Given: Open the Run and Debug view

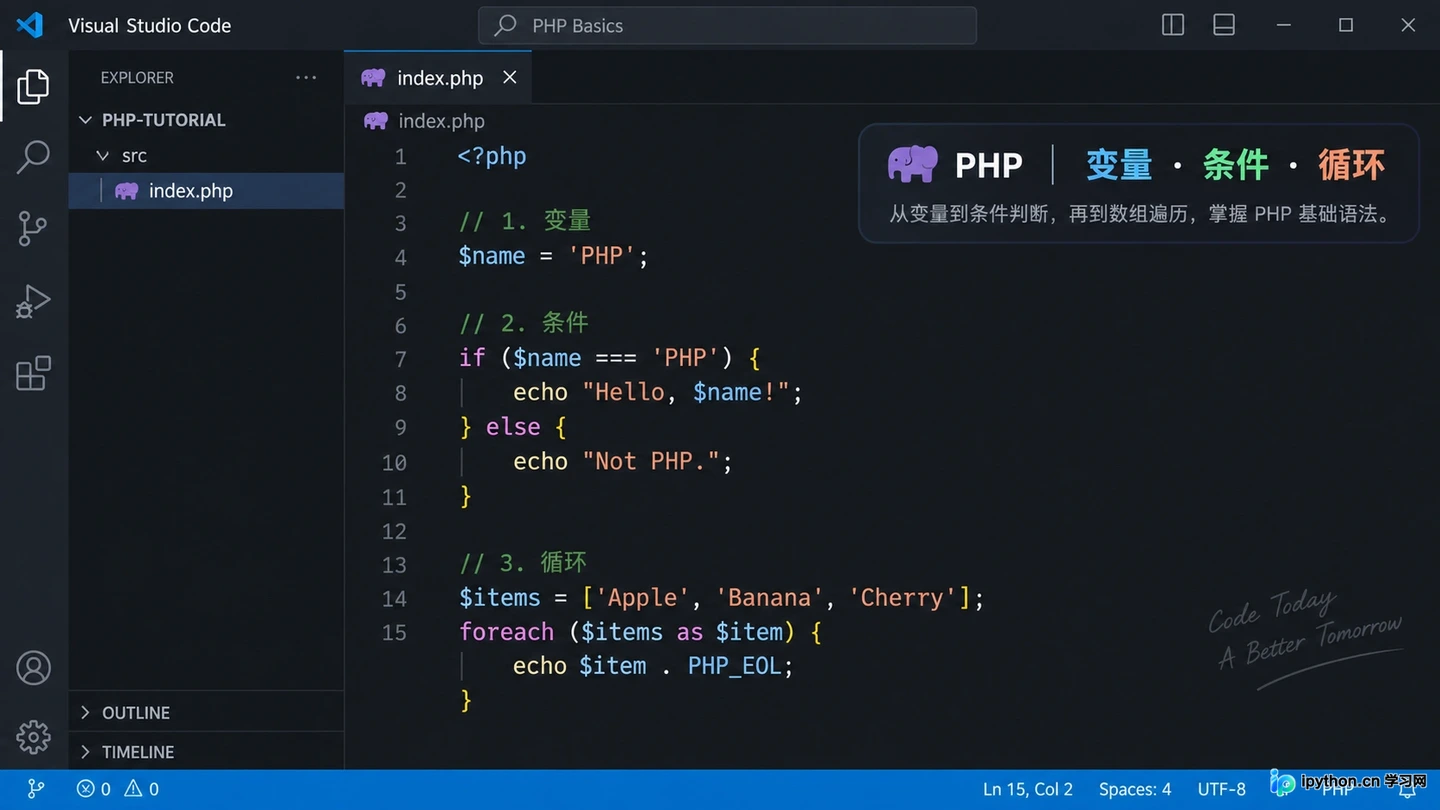Looking at the screenshot, I should pos(33,301).
